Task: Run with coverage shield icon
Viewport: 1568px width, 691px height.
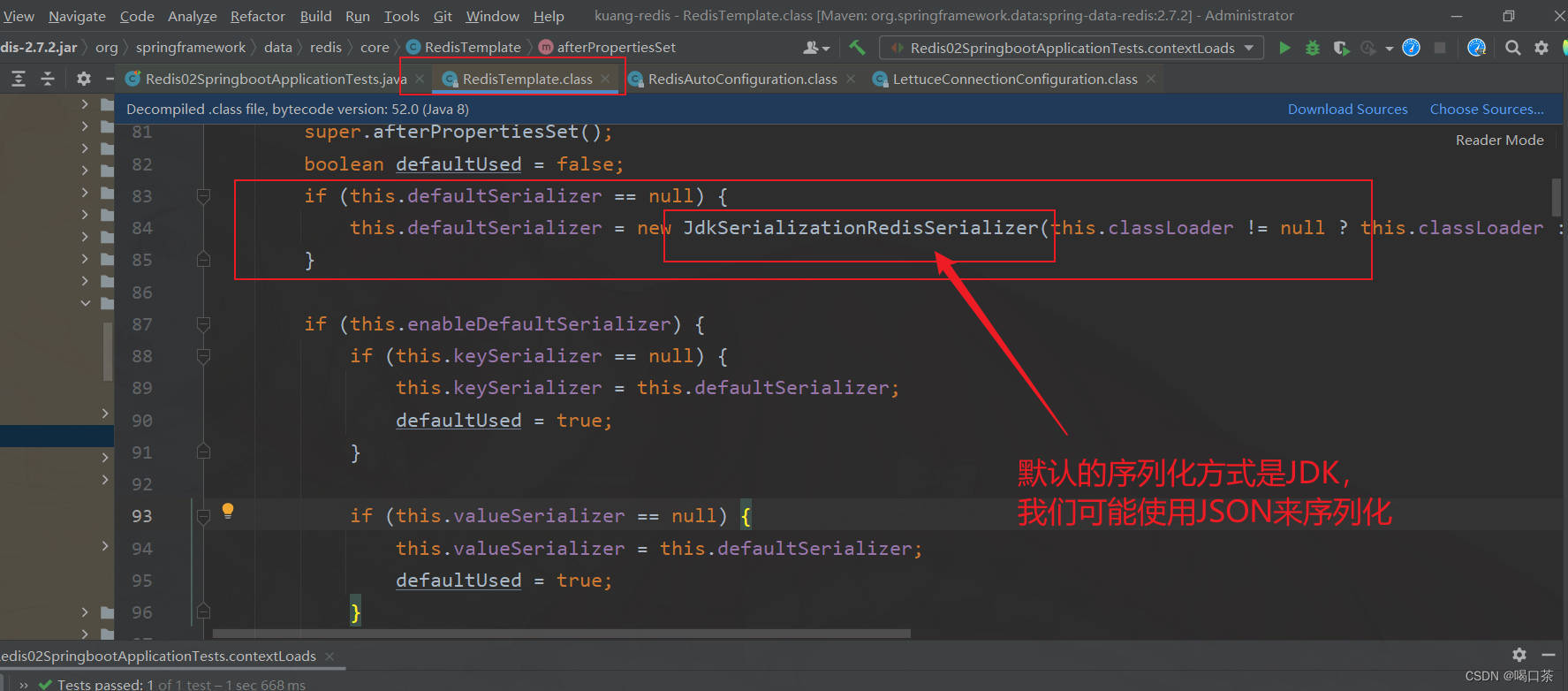Action: [x=1341, y=48]
